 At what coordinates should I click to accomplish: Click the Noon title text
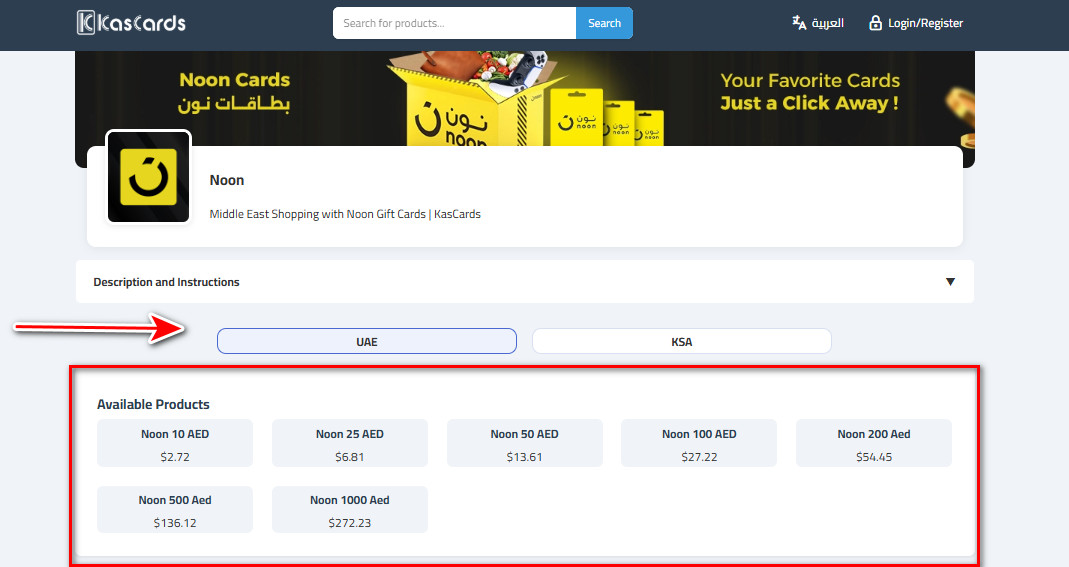pos(226,180)
